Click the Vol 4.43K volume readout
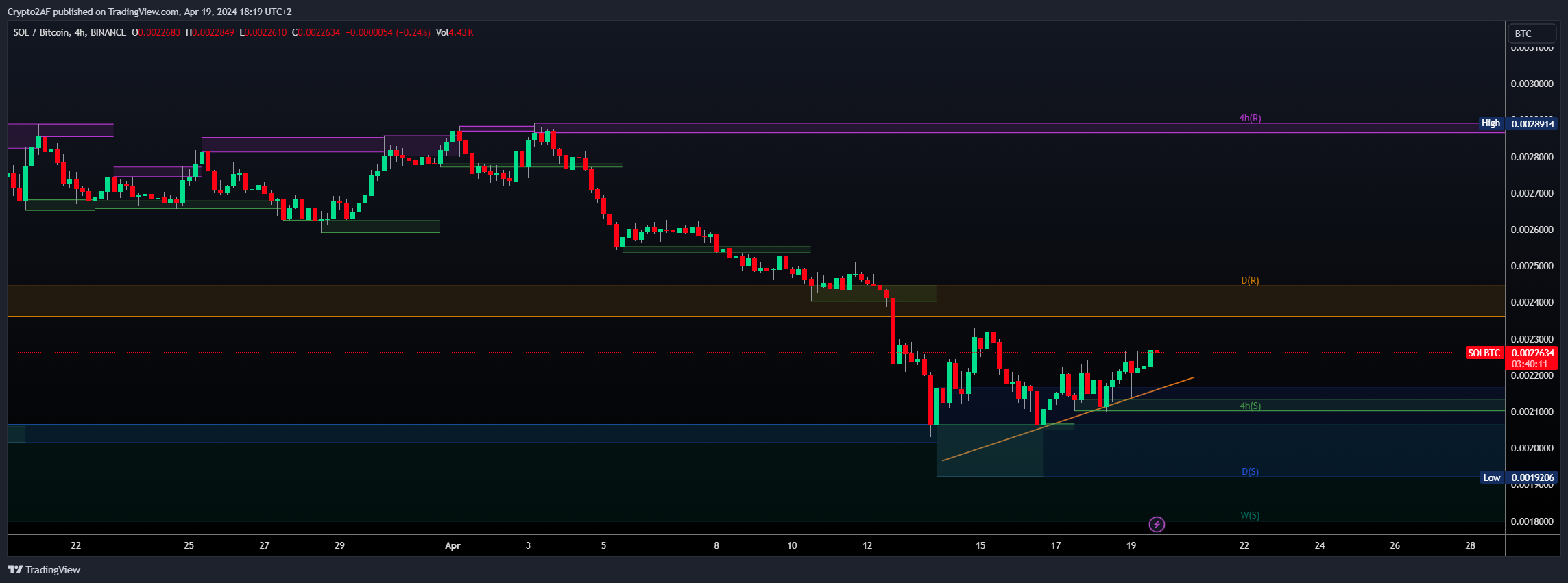This screenshot has width=1568, height=583. [455, 32]
